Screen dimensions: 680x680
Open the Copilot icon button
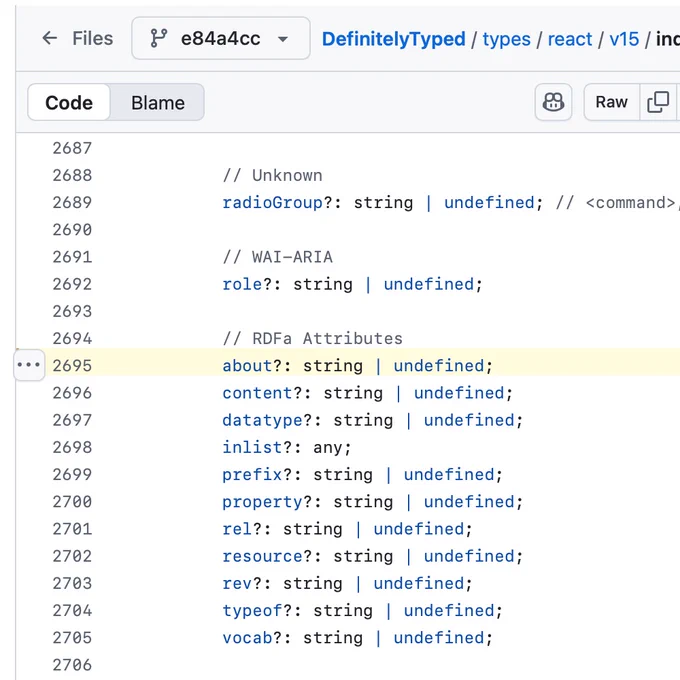[x=553, y=102]
